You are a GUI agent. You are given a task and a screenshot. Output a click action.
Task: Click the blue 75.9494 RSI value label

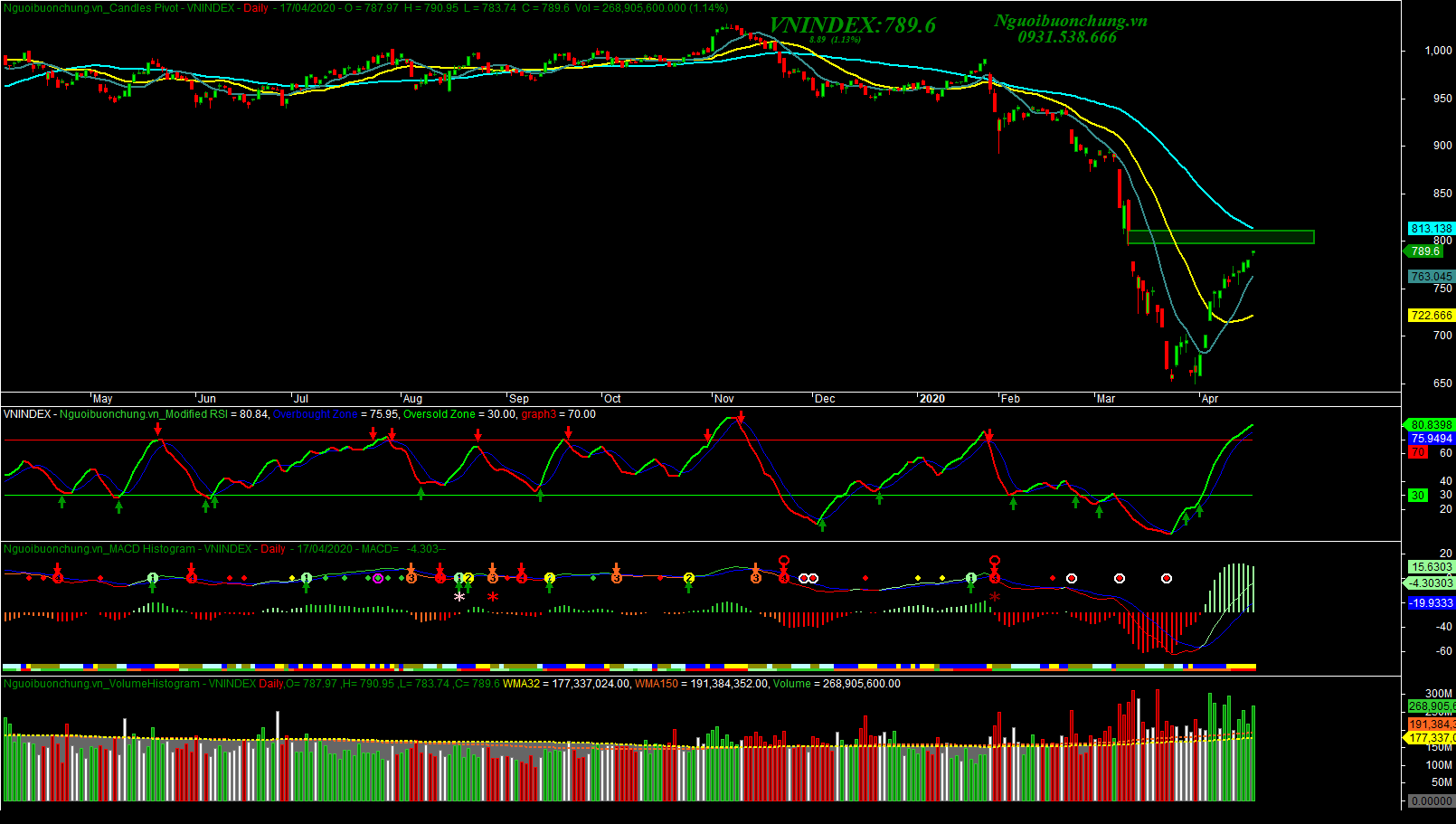(1431, 439)
